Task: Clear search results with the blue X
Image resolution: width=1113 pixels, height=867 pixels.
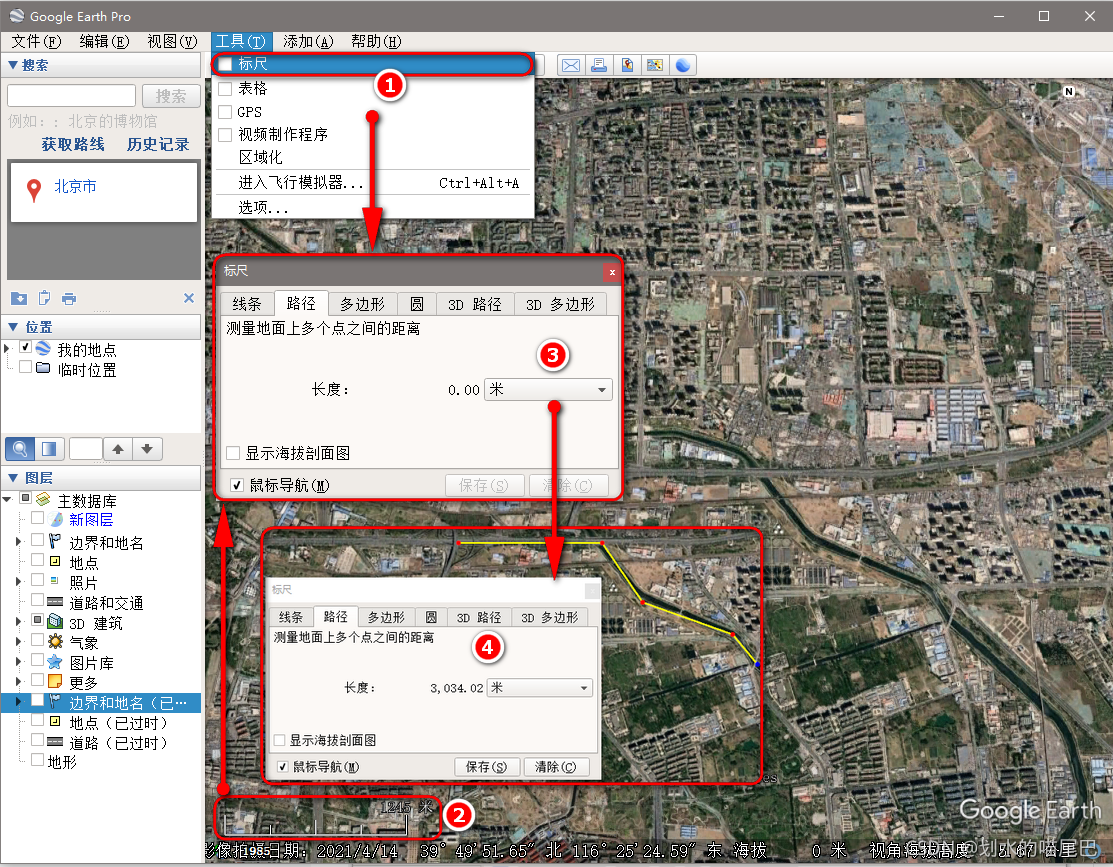Action: pos(189,298)
